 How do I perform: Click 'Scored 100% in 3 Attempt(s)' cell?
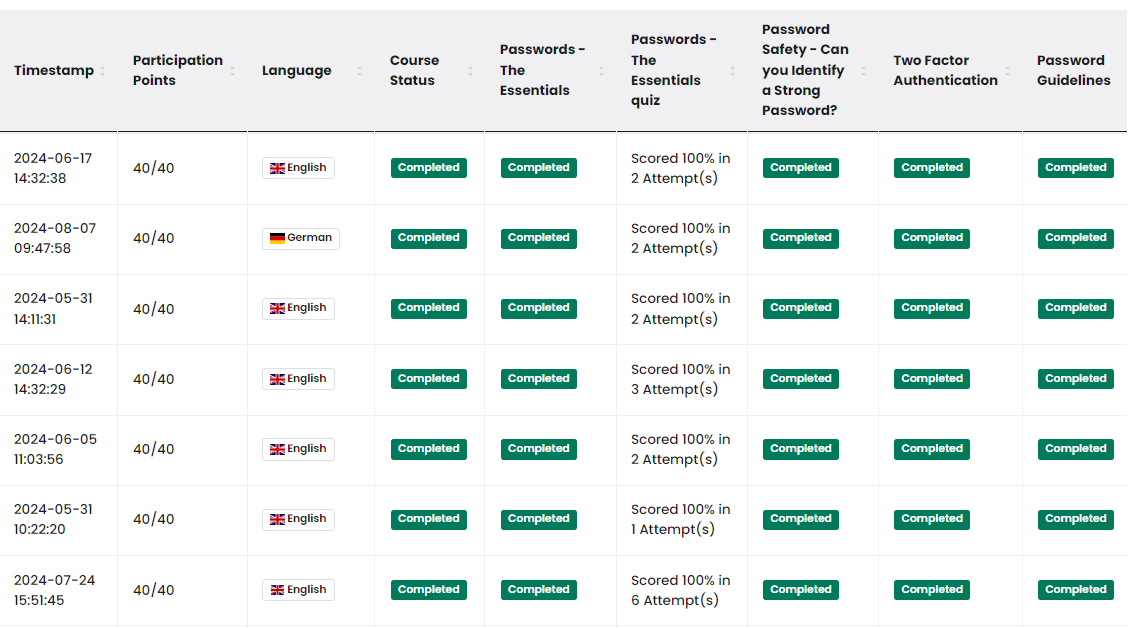(681, 379)
